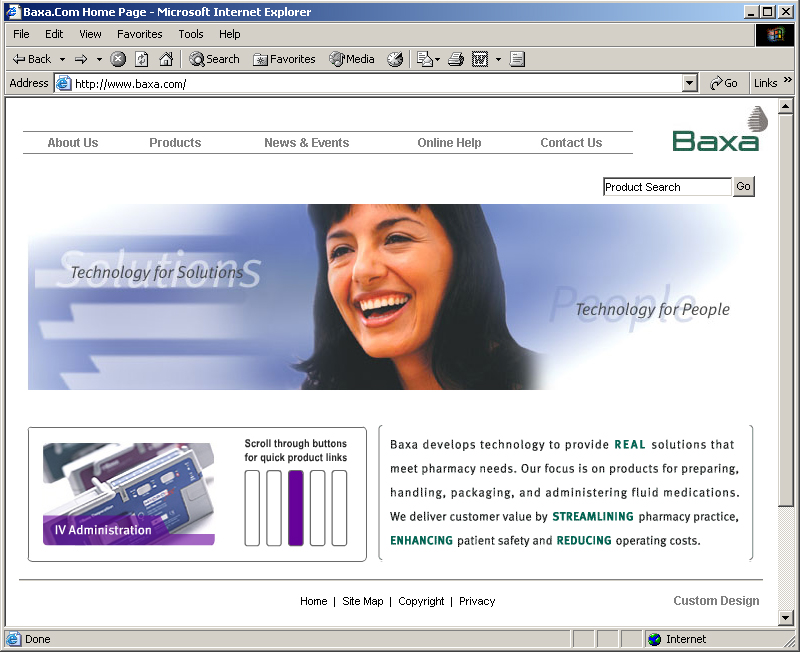Select the purple highlighted product button
The image size is (800, 652).
tap(296, 508)
